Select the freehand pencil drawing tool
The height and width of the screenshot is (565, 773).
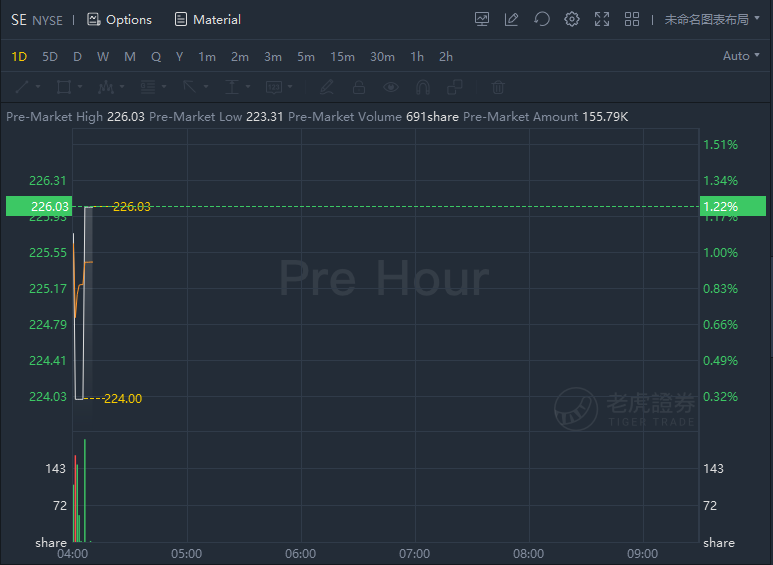327,87
